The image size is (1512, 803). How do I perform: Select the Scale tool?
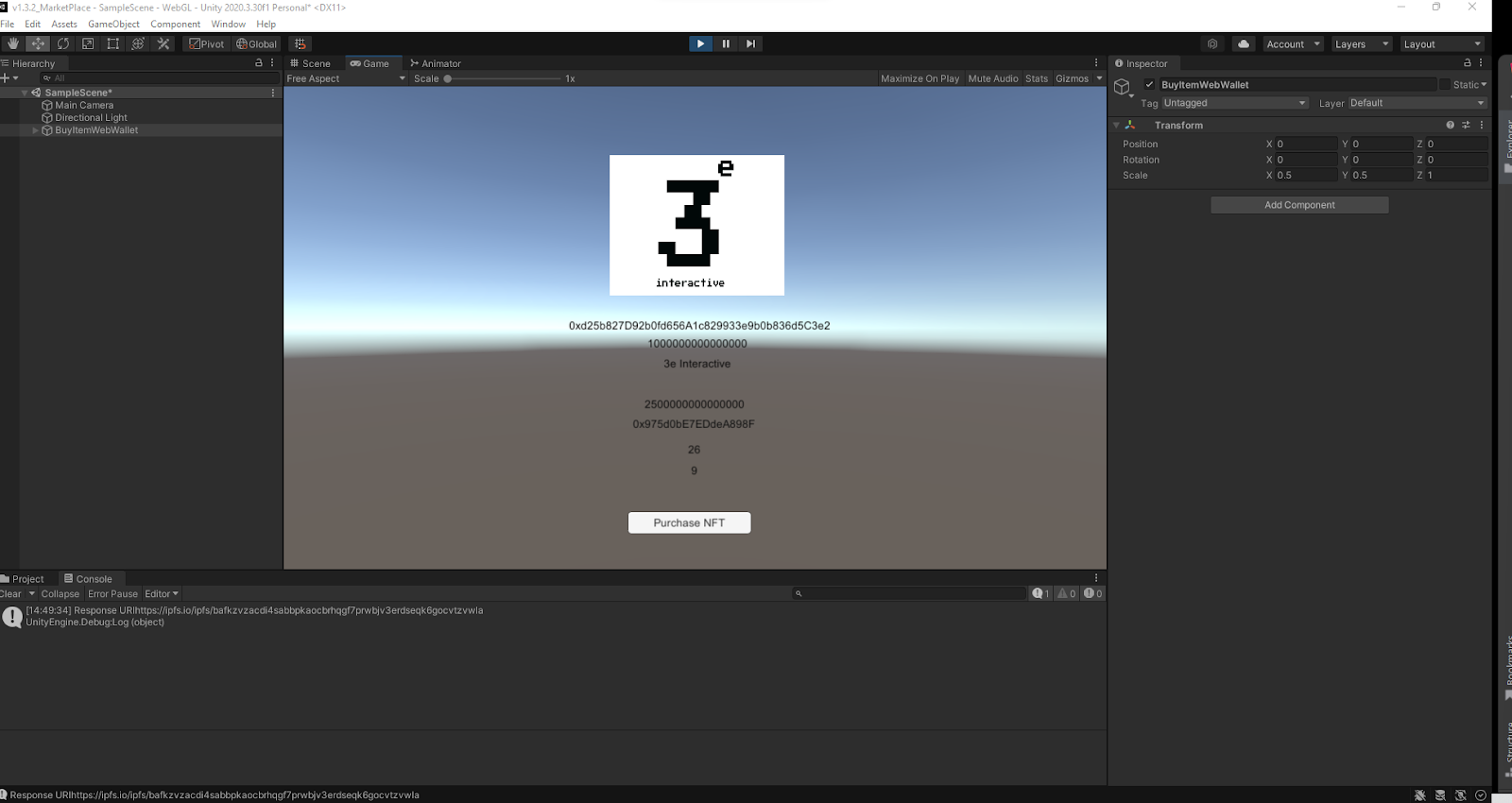(x=88, y=43)
